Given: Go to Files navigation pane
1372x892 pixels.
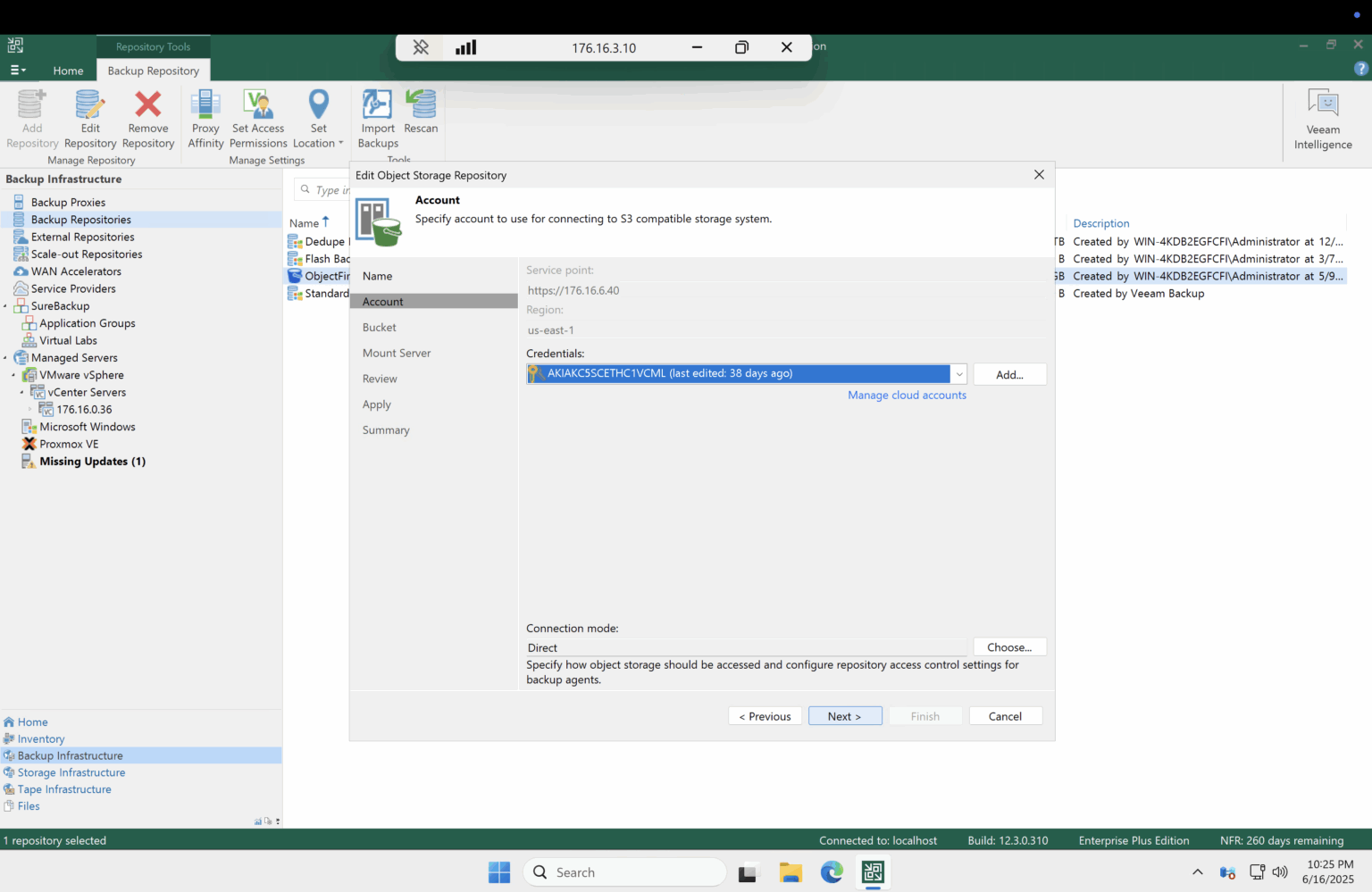Looking at the screenshot, I should tap(29, 806).
